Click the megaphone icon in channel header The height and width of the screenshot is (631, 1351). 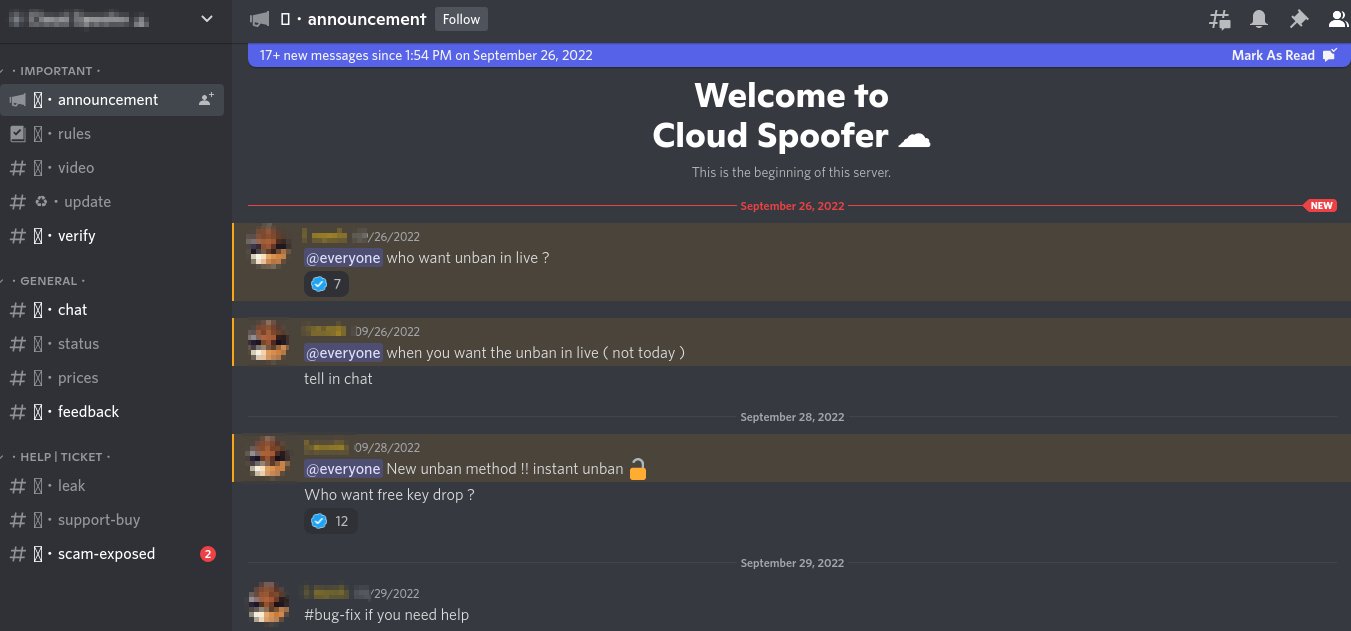pyautogui.click(x=259, y=18)
